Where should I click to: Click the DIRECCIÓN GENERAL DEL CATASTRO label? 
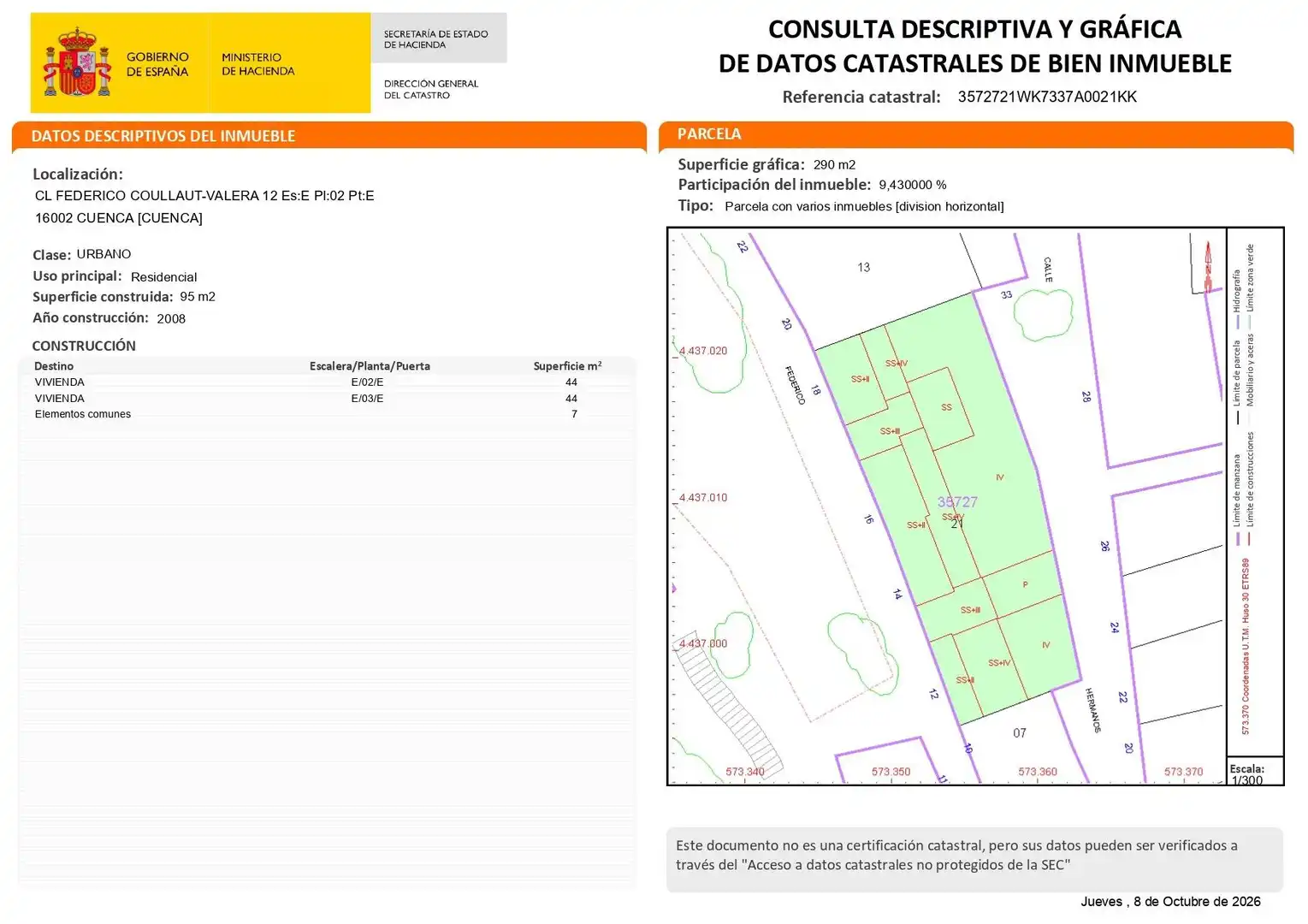click(x=430, y=89)
